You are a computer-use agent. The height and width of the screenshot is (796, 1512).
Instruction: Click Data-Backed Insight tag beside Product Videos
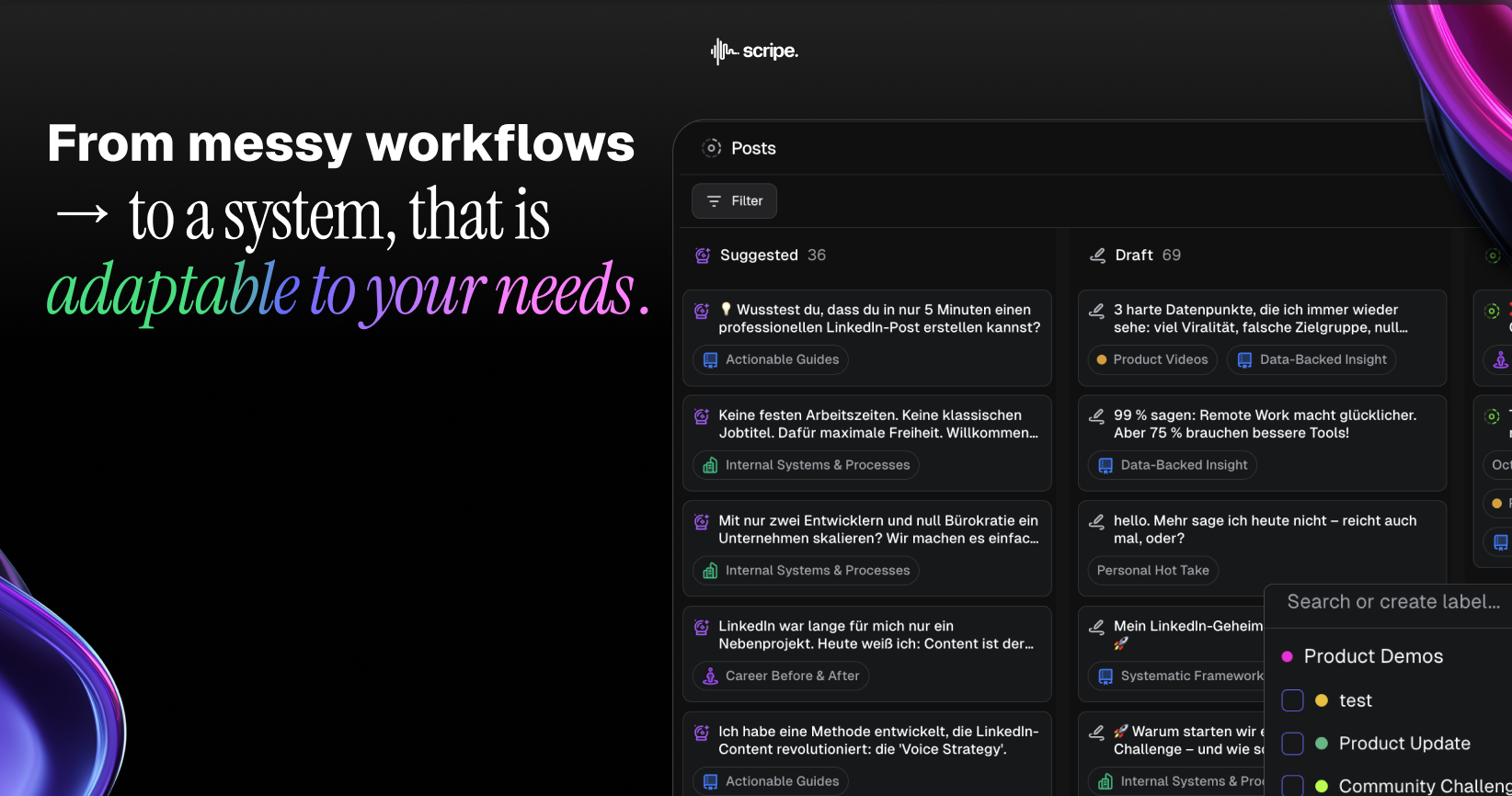click(x=1312, y=359)
